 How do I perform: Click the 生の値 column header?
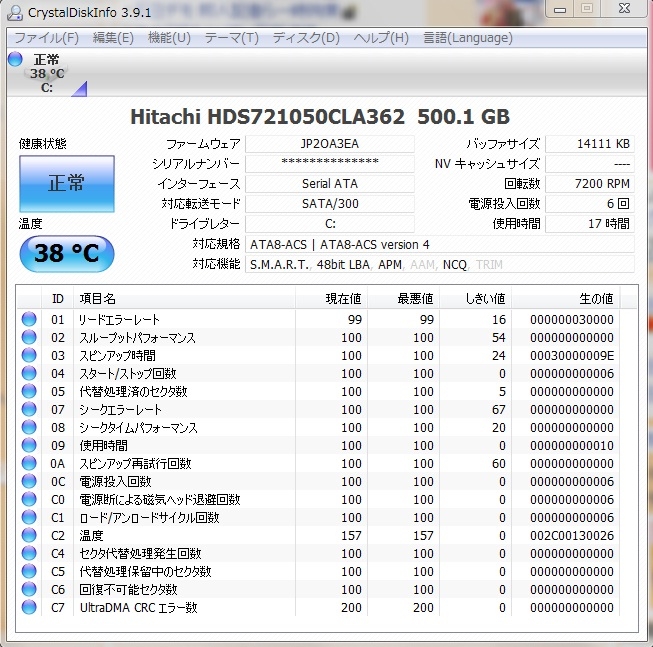point(596,298)
